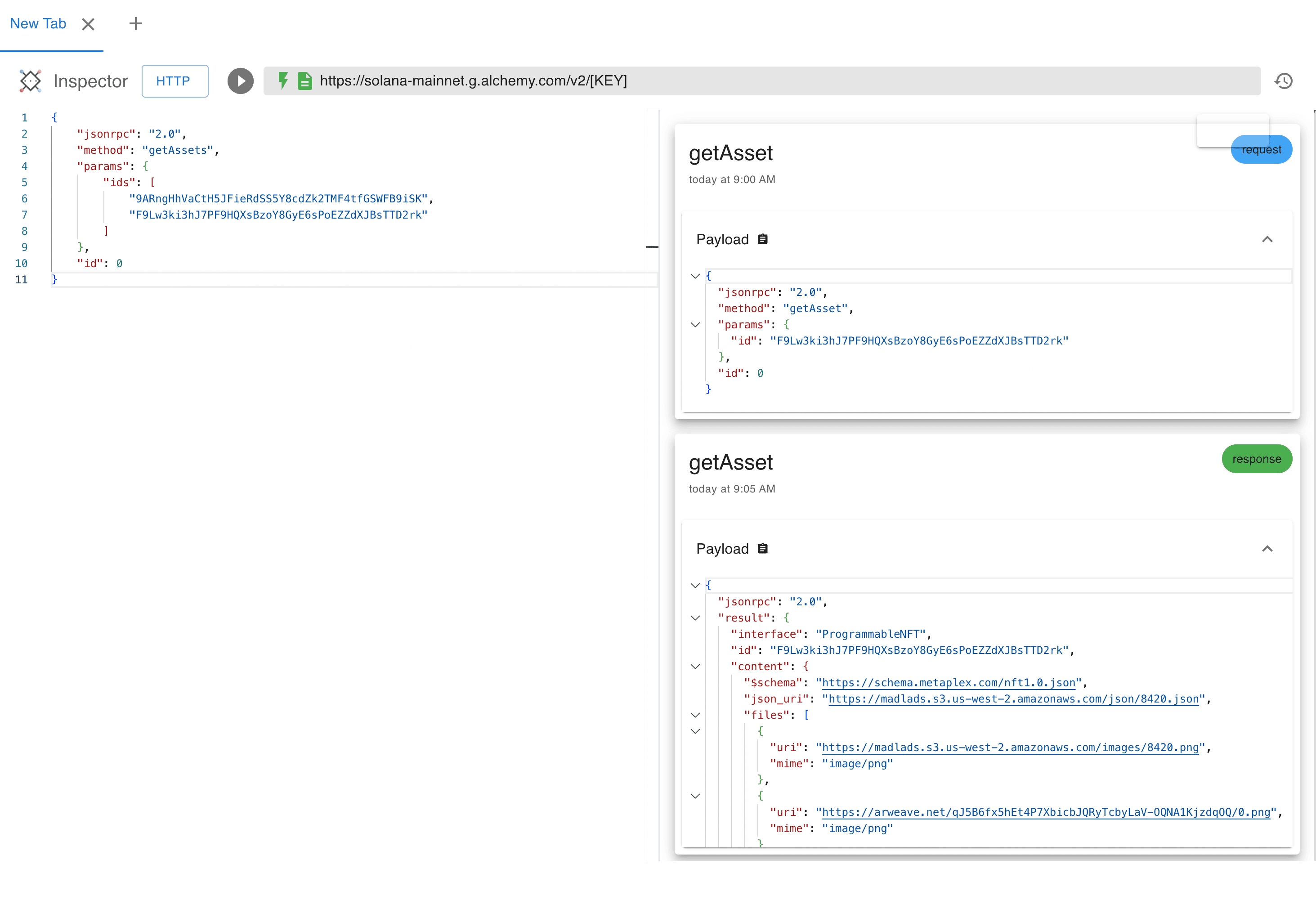Screen dimensions: 1316x913
Task: Close the New Tab tab
Action: pos(88,24)
